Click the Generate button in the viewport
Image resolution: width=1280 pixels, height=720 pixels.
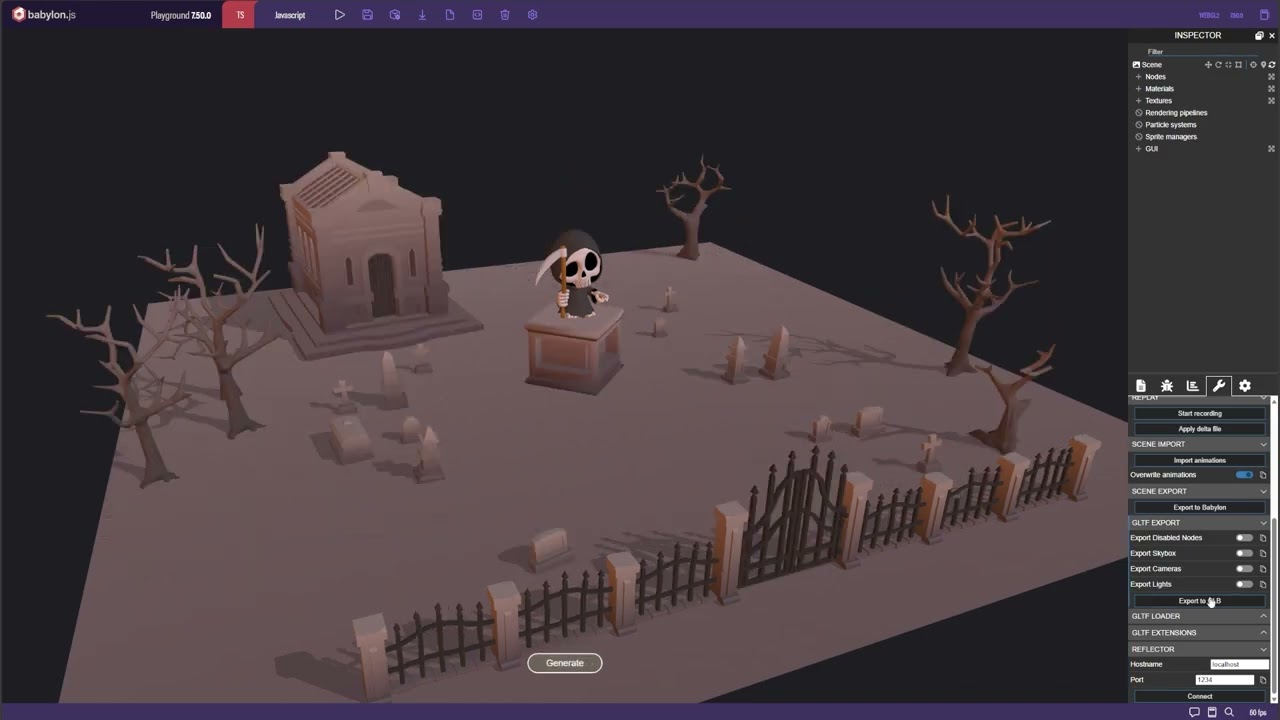565,663
